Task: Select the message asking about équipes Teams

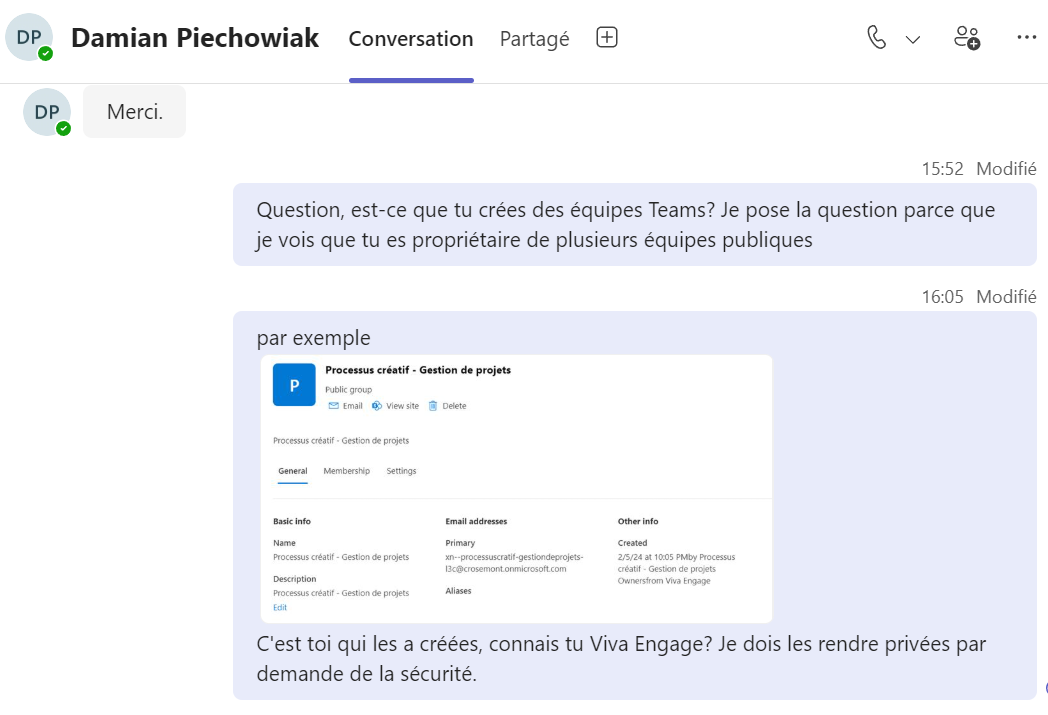Action: pyautogui.click(x=626, y=225)
